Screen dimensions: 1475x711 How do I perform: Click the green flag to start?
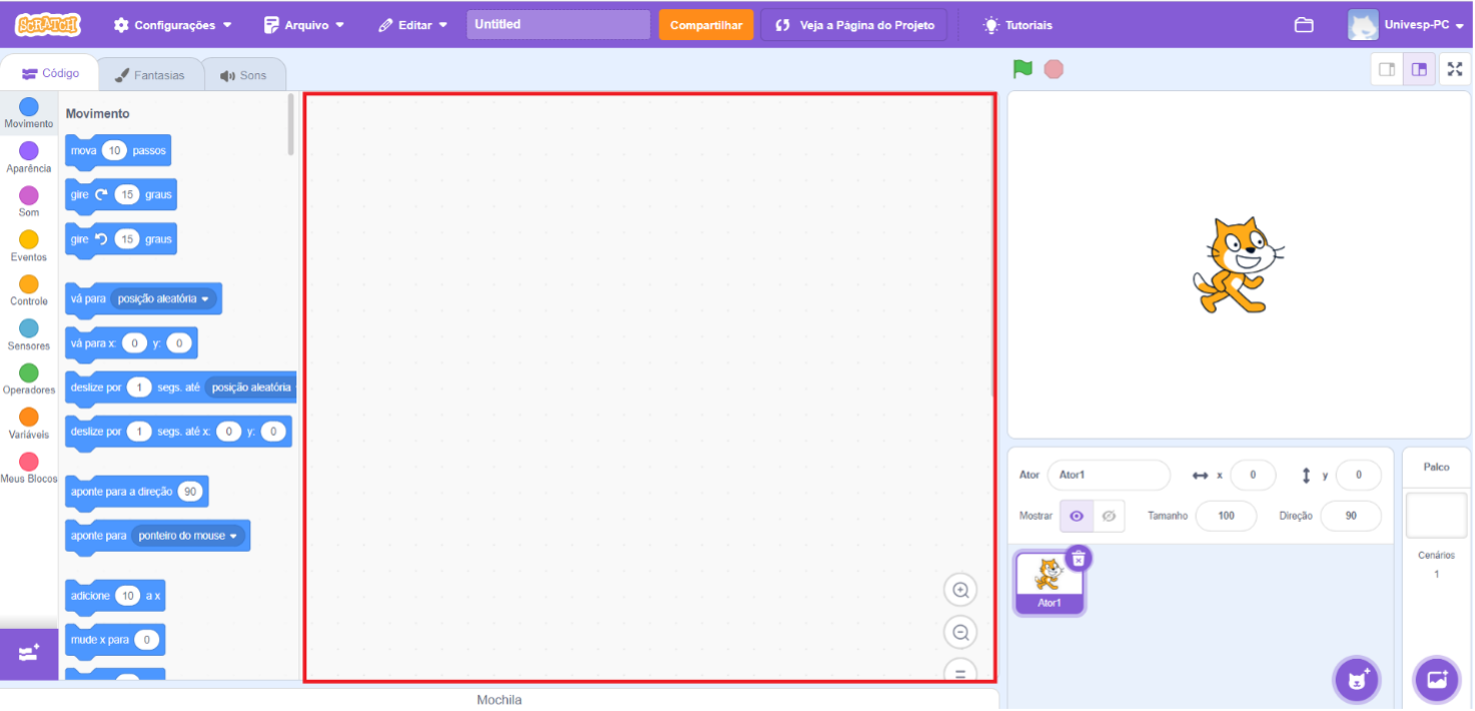coord(1022,69)
